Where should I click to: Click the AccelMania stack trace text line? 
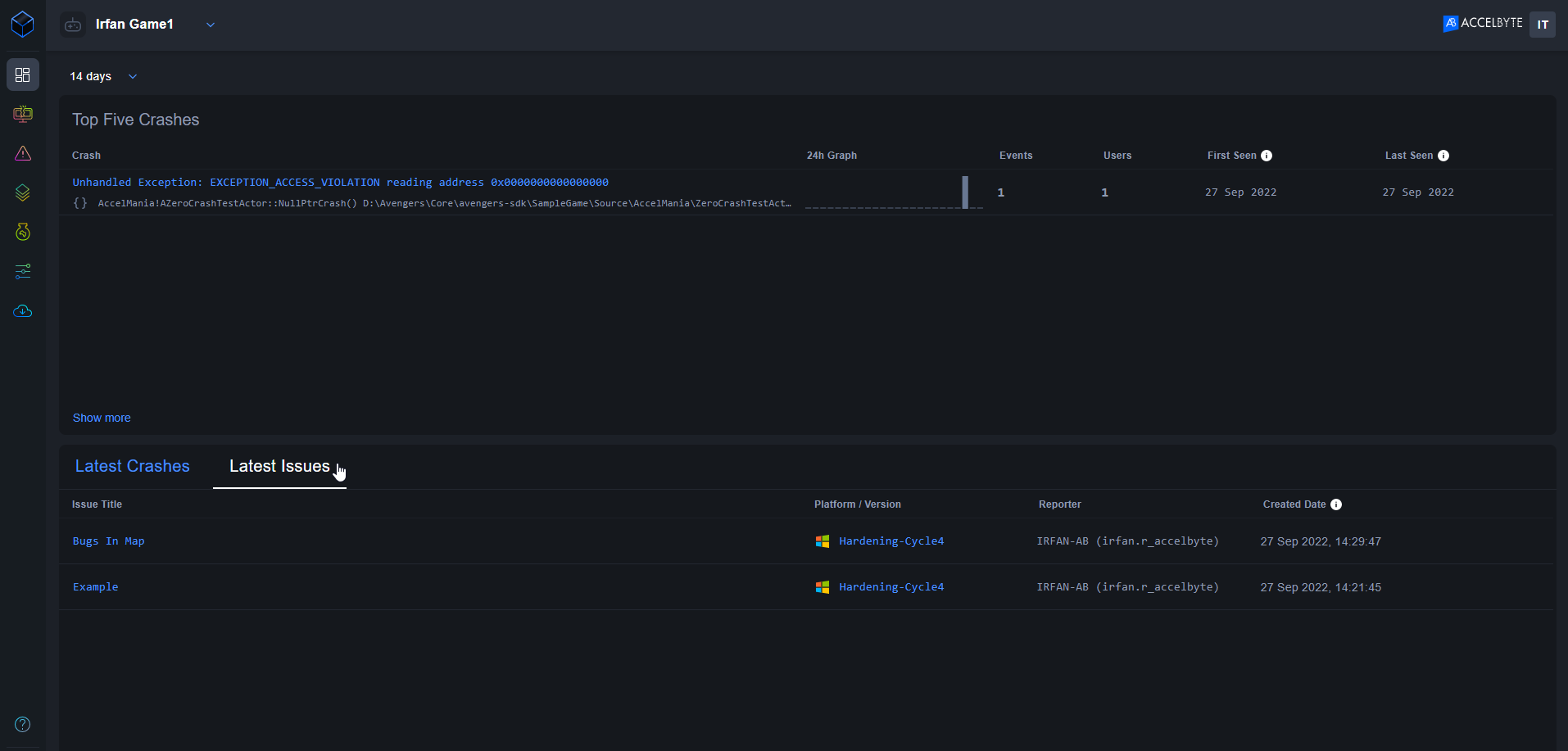tap(445, 203)
